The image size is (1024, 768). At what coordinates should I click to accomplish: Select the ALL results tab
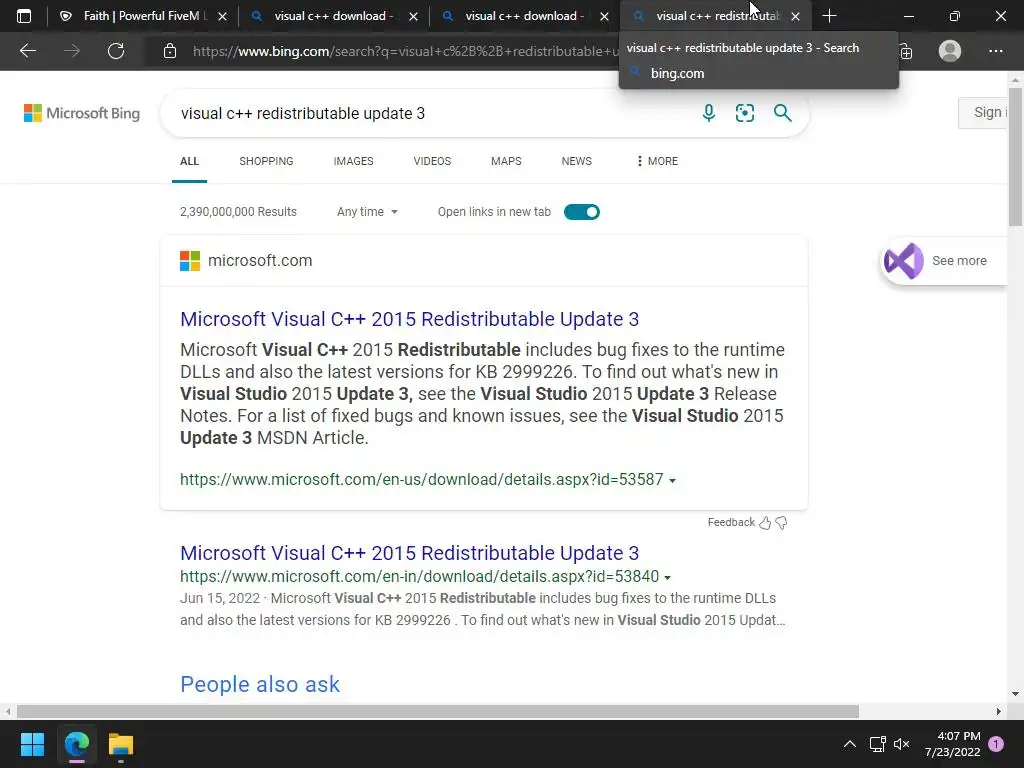coord(189,161)
